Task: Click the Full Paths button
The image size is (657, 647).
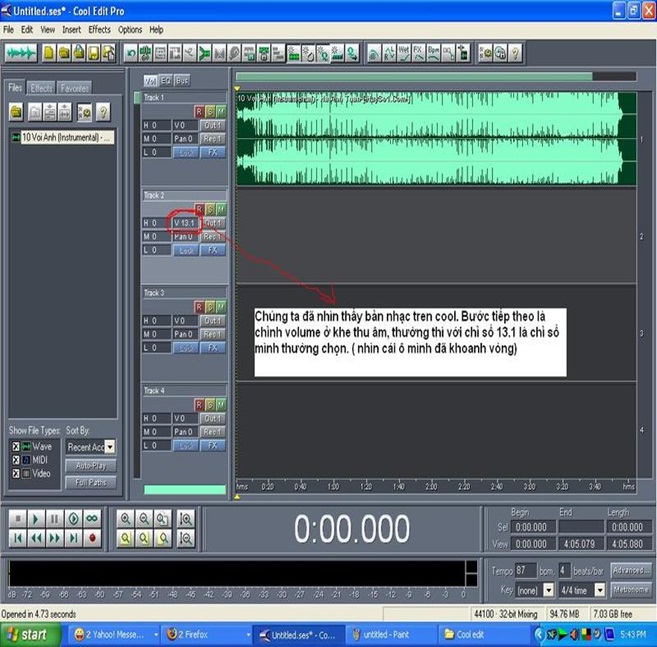Action: pos(91,482)
